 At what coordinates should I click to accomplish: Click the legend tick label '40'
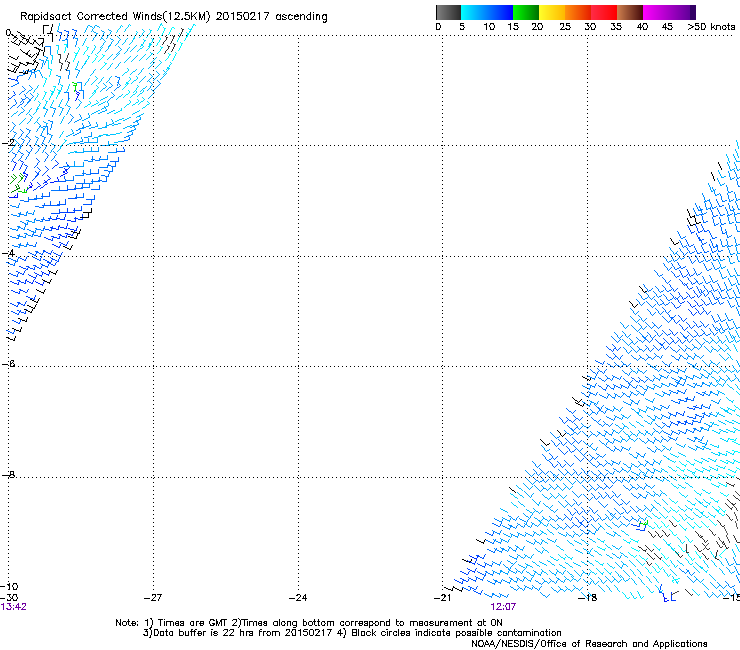642,26
